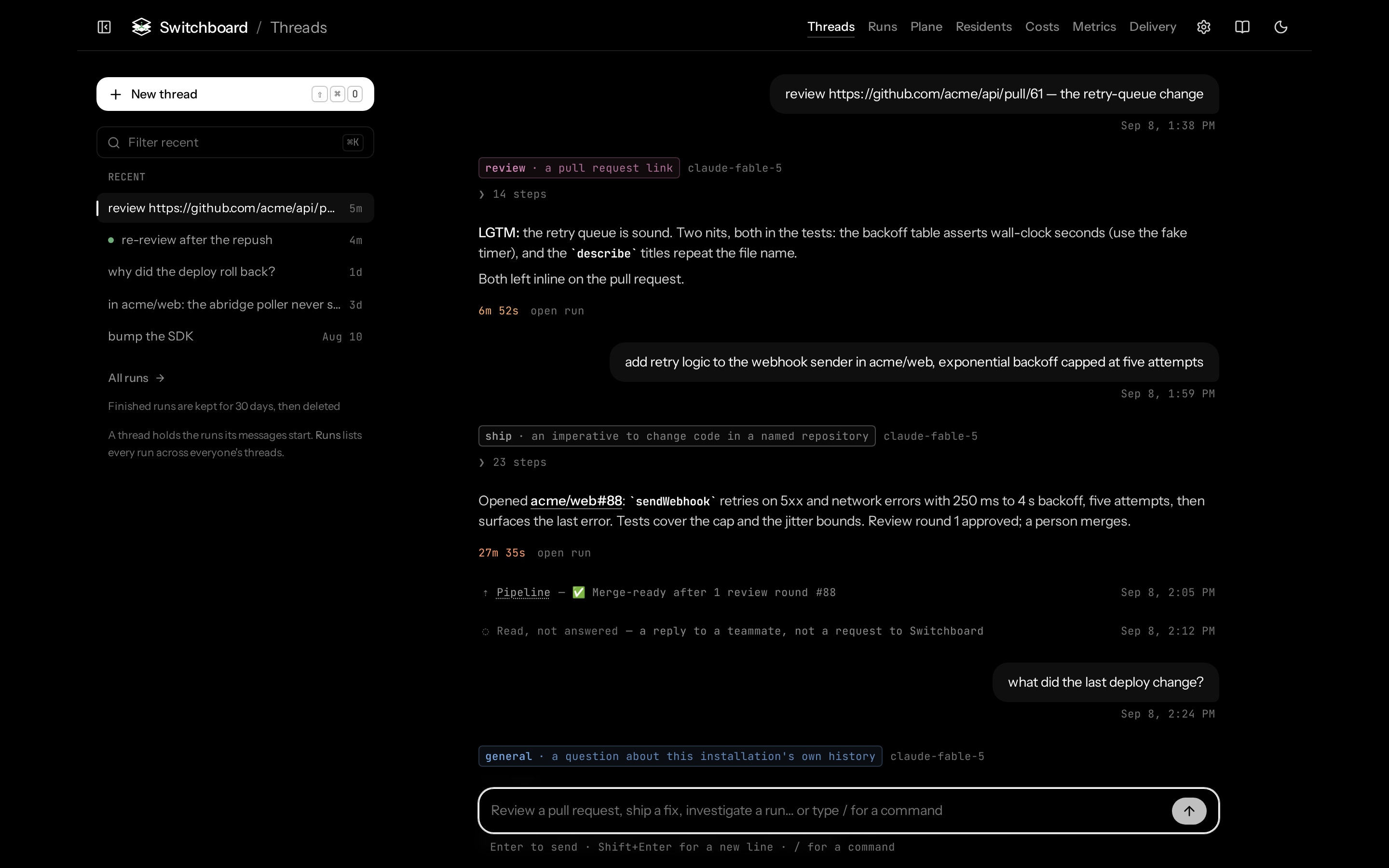The height and width of the screenshot is (868, 1389).
Task: Click the green dot on re-review thread
Action: point(111,240)
